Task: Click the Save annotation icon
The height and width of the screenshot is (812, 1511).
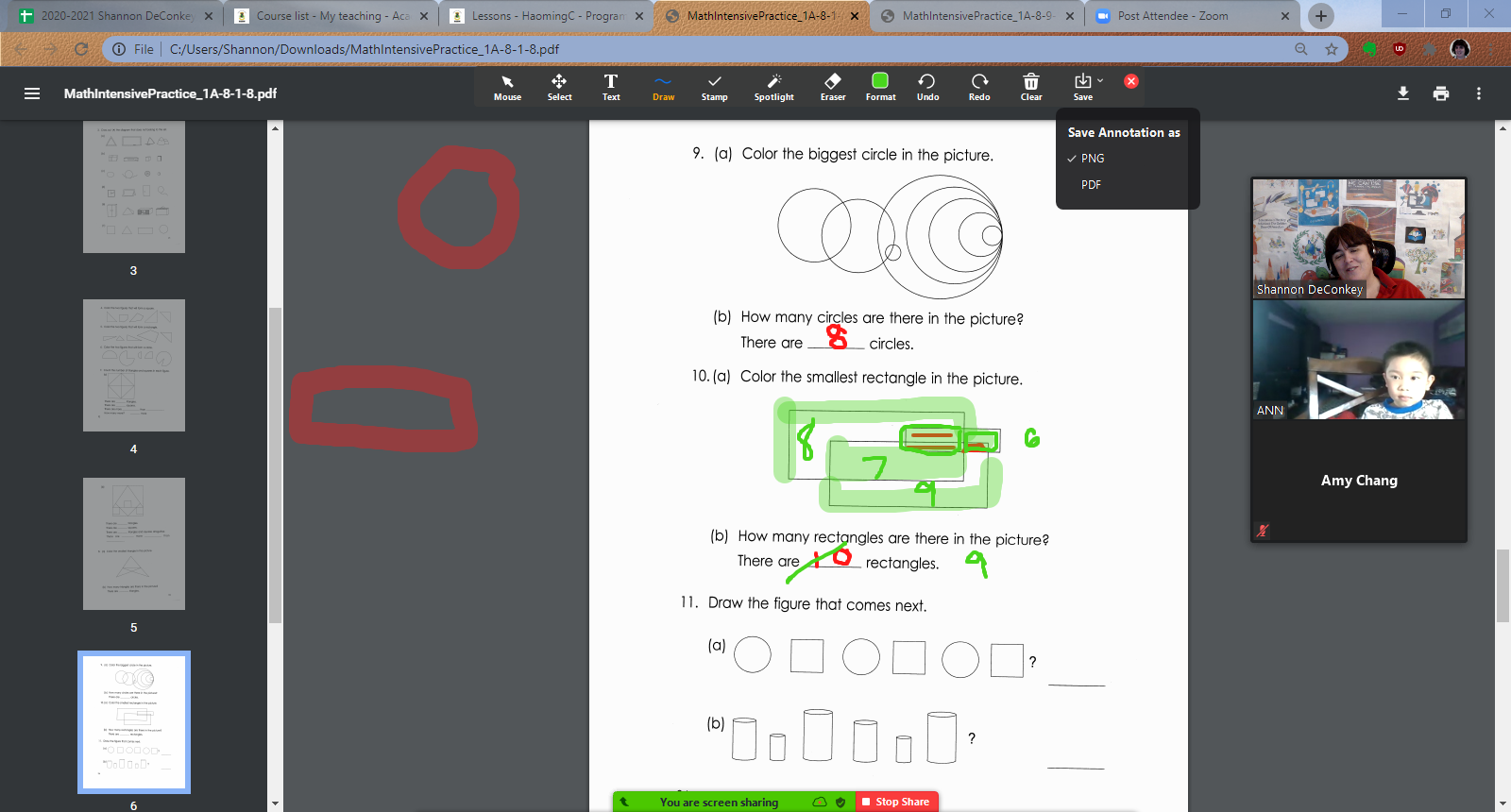Action: point(1082,82)
